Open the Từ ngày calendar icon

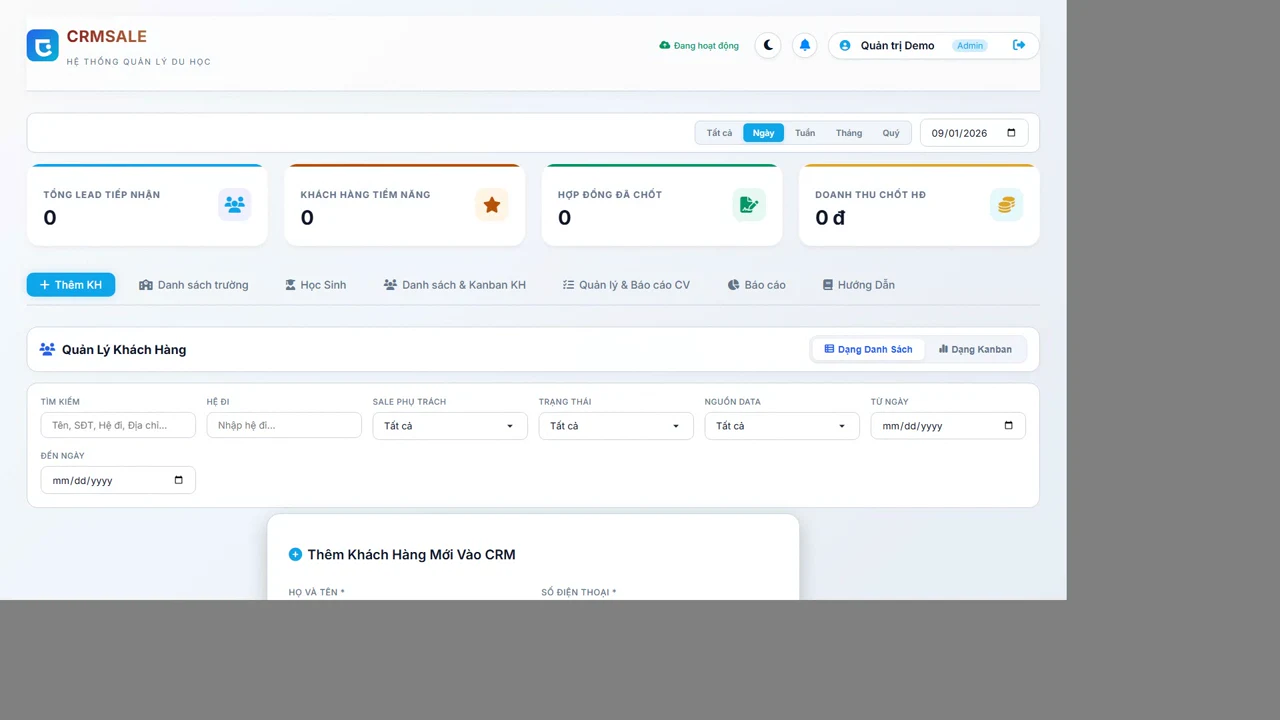coord(1008,426)
